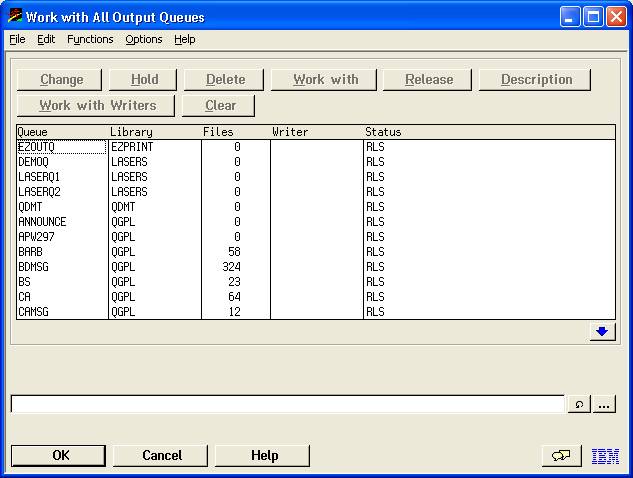Click the Writer column header
The width and height of the screenshot is (633, 478).
pos(290,132)
